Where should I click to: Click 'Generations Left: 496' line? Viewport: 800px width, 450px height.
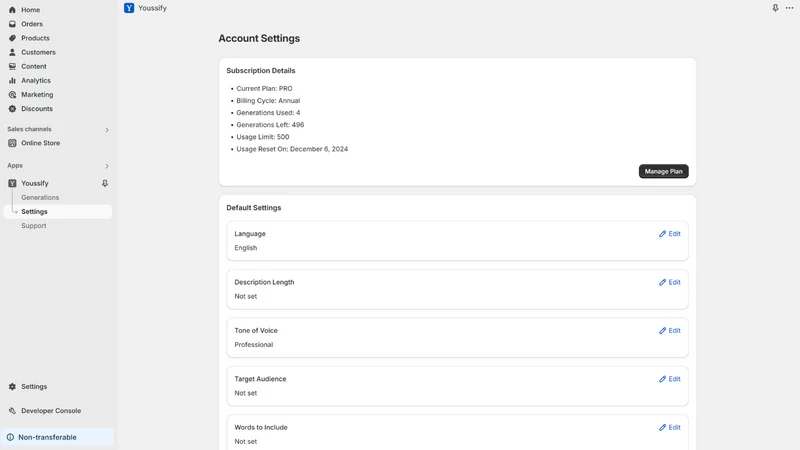tap(270, 125)
